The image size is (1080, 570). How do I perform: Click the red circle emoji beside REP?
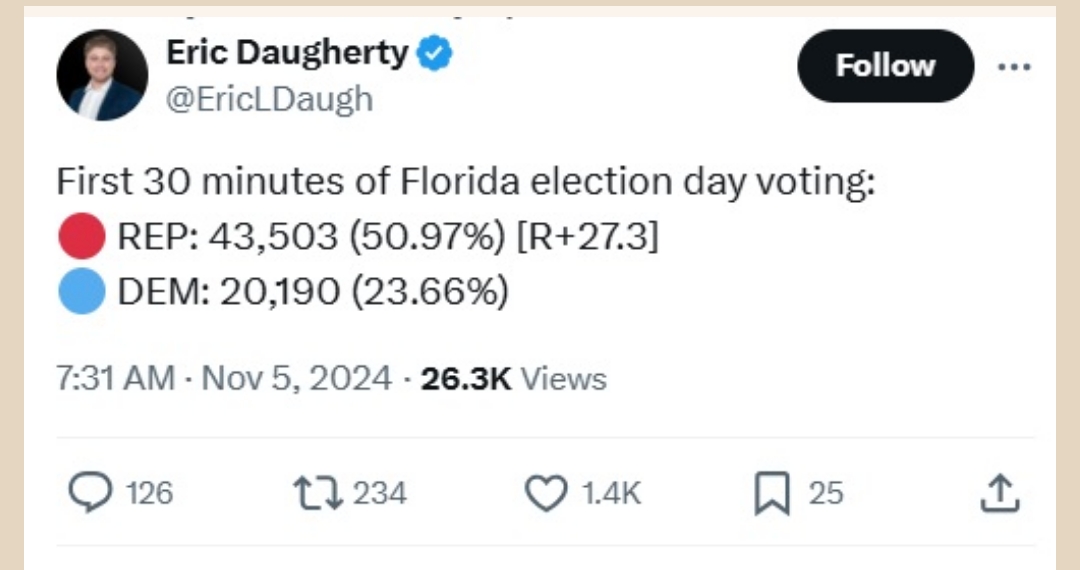(82, 239)
